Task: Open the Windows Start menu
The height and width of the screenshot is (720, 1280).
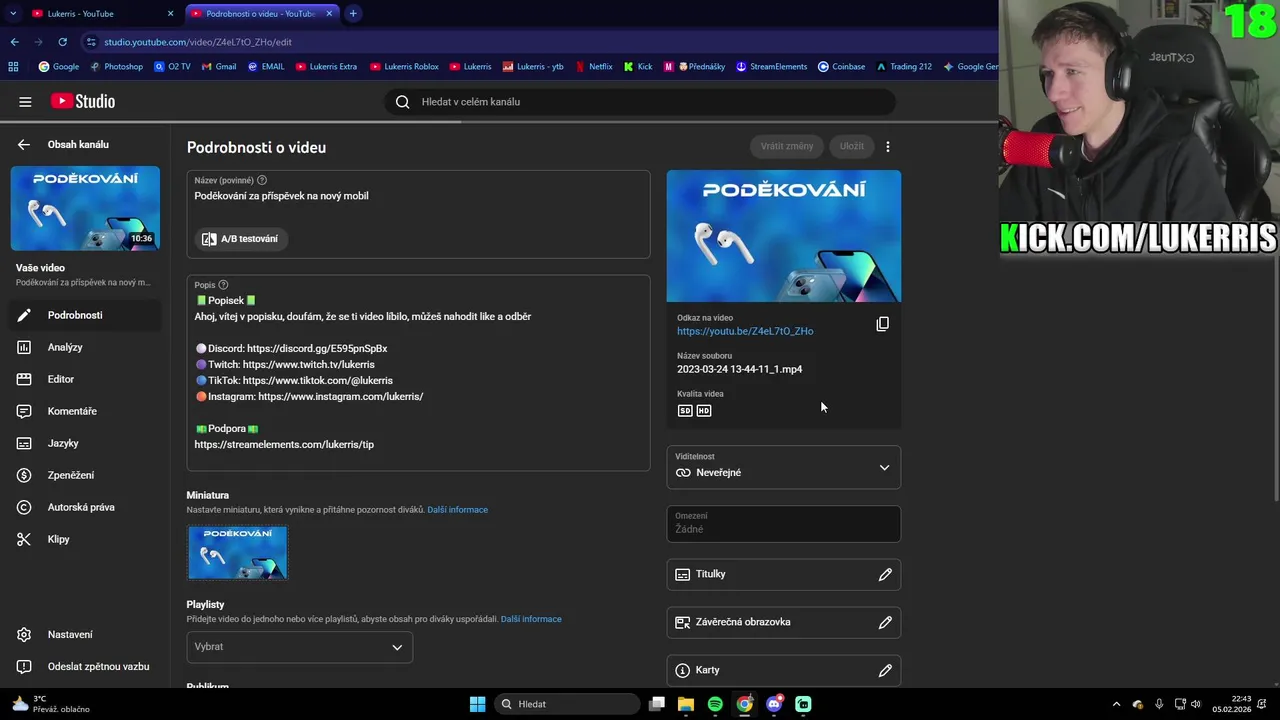Action: [477, 704]
